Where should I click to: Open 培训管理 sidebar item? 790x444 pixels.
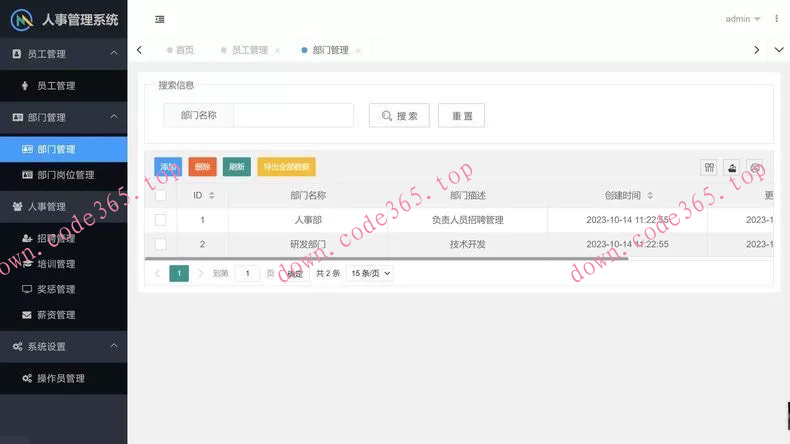pos(63,264)
